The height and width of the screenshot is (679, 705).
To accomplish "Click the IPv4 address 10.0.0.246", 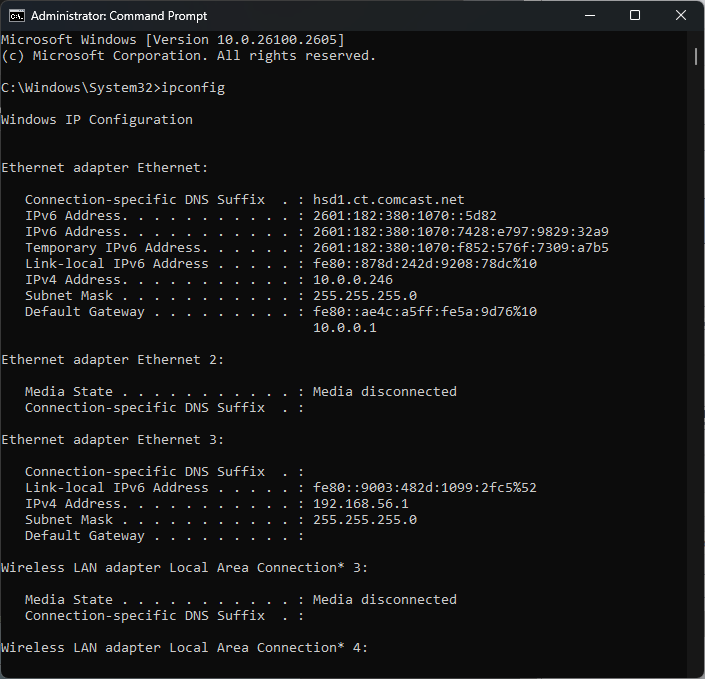I will pyautogui.click(x=352, y=280).
